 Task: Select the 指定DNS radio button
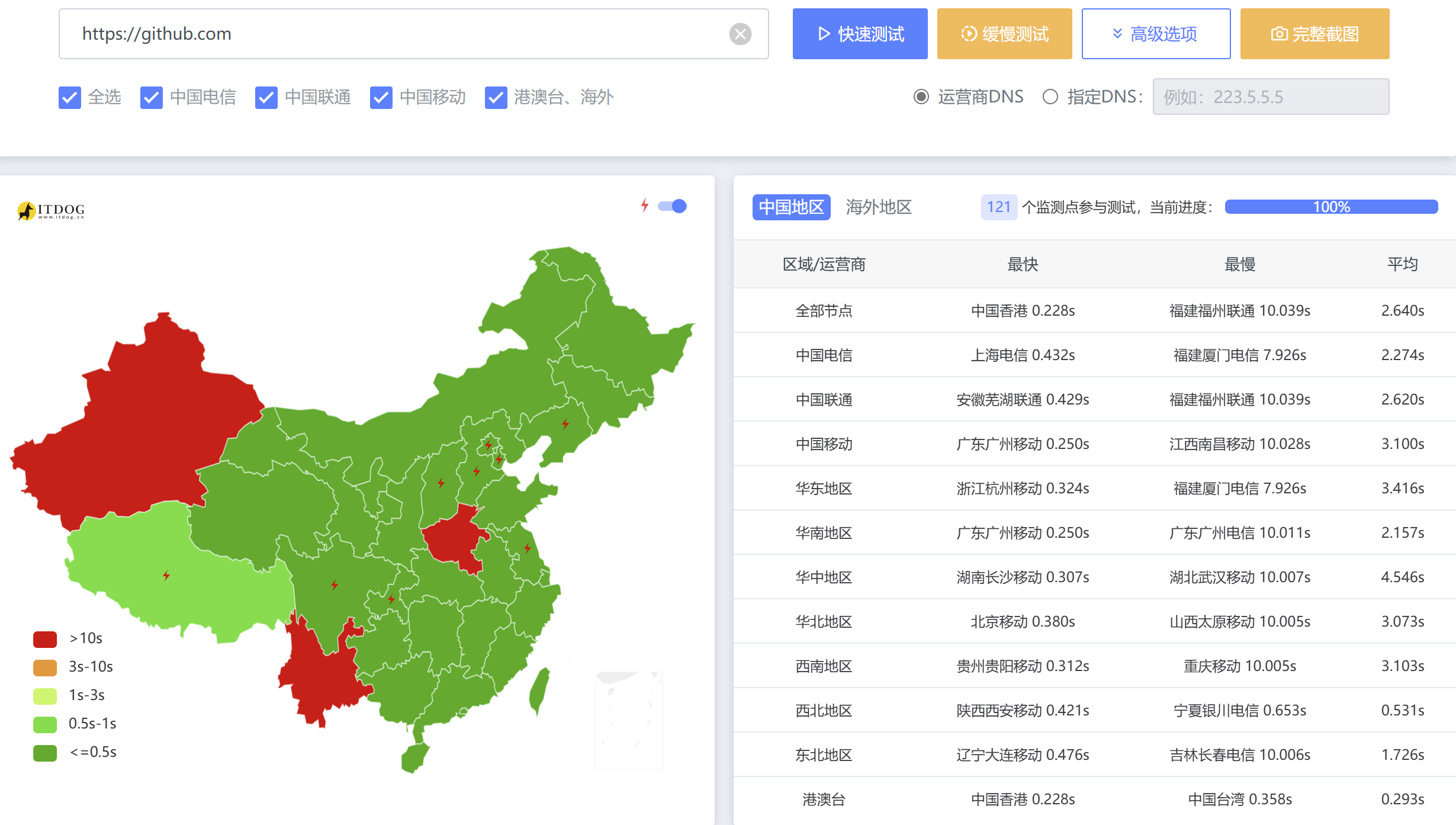pos(1050,97)
